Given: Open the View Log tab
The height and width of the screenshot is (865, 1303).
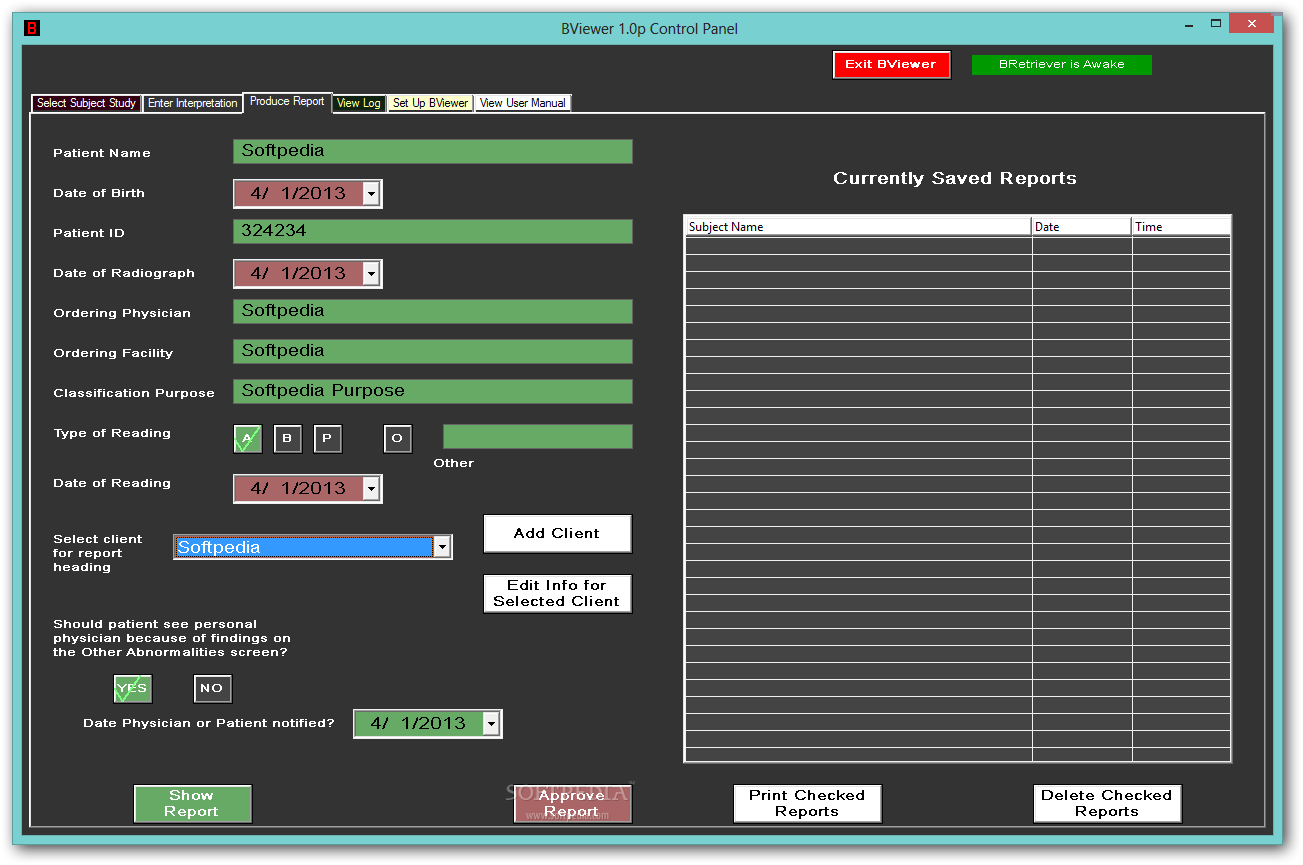Looking at the screenshot, I should [358, 103].
